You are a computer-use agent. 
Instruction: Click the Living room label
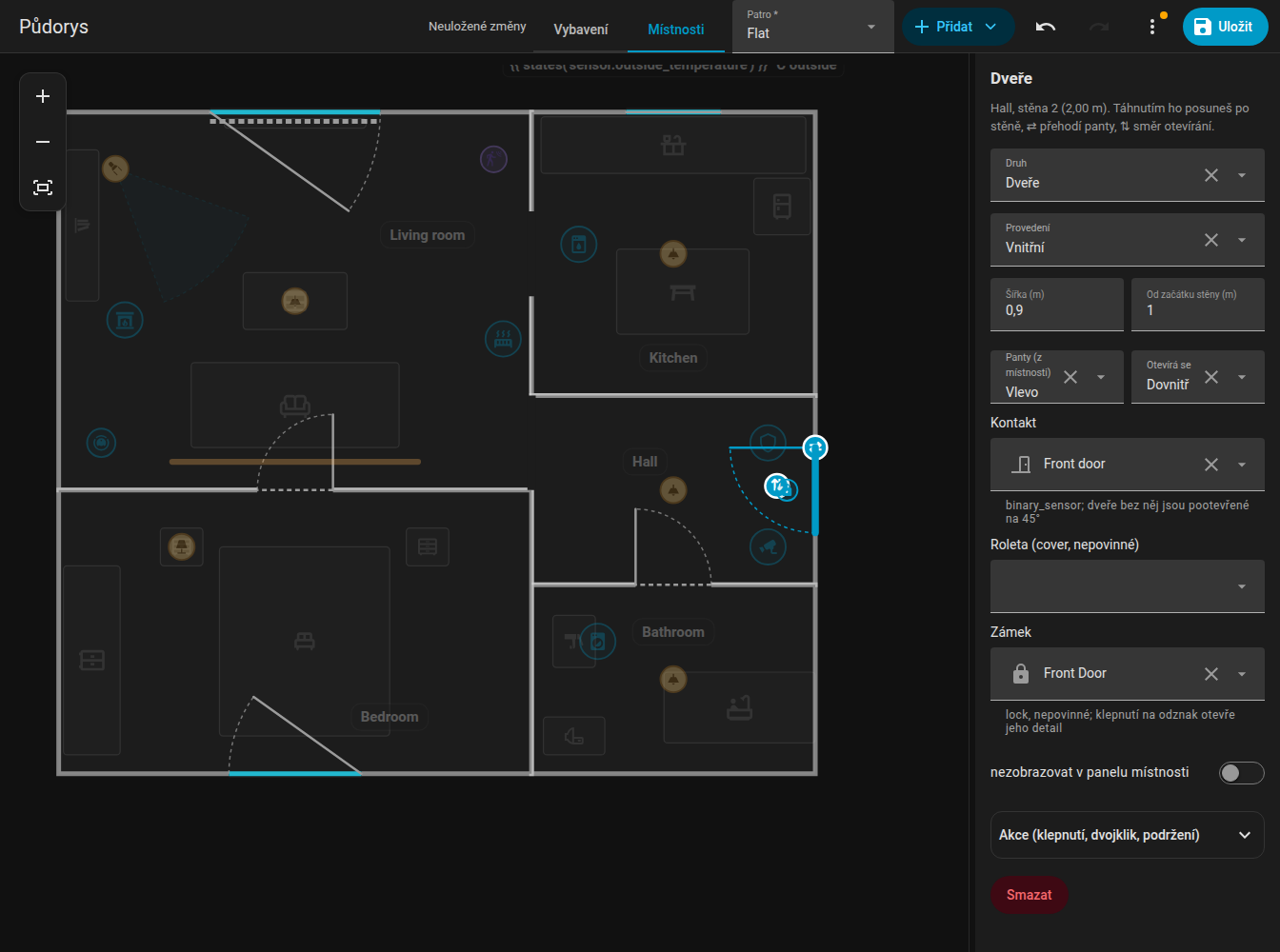pyautogui.click(x=428, y=235)
